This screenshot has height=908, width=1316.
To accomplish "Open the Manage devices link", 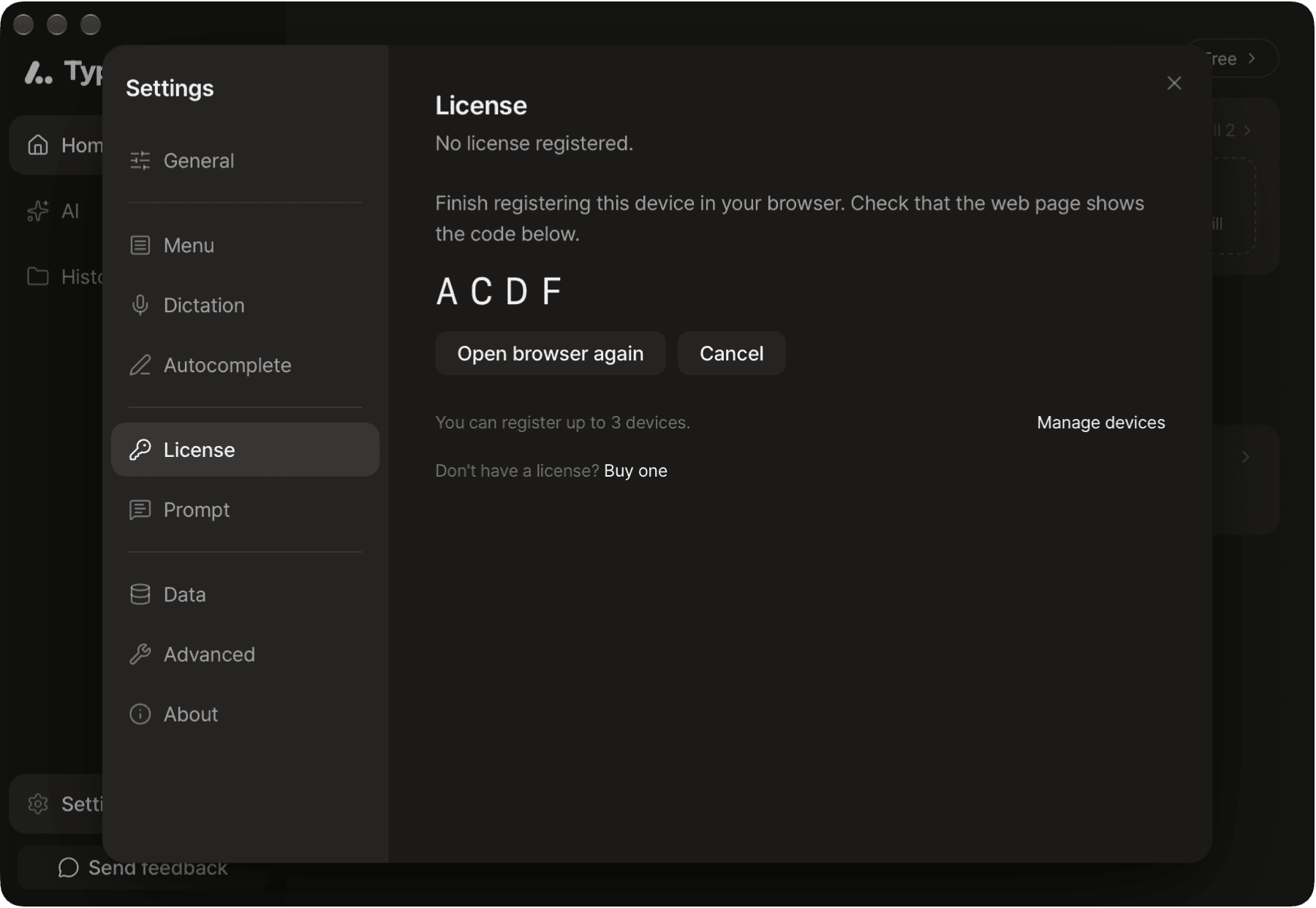I will tap(1100, 423).
